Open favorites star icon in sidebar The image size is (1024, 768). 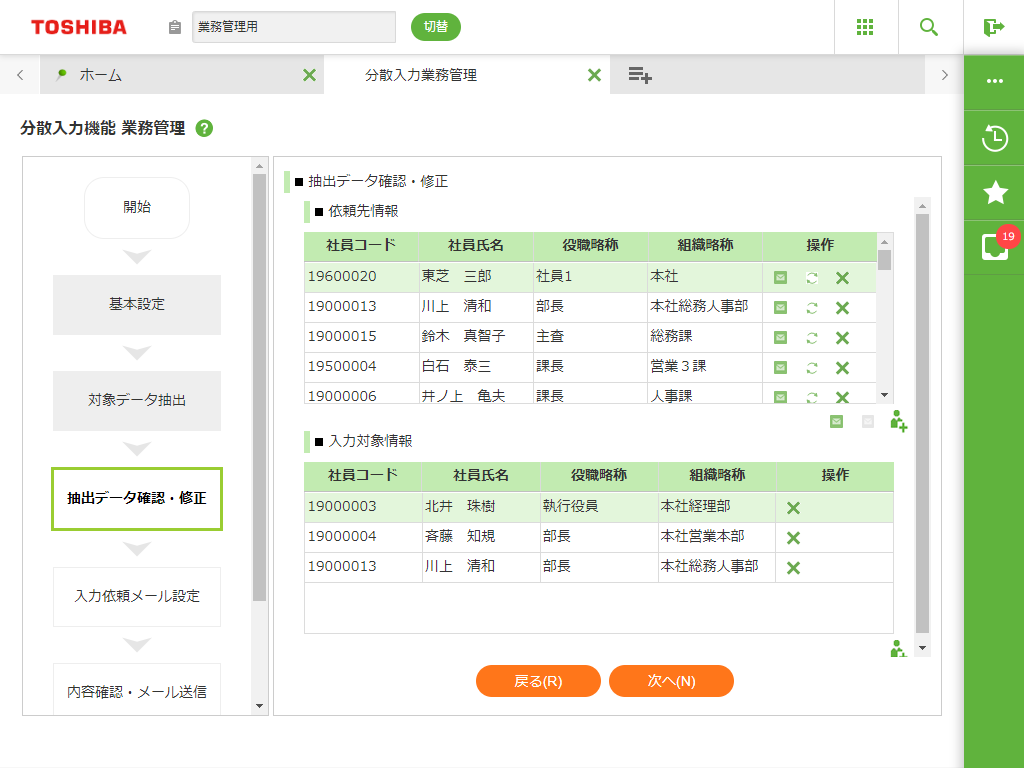(994, 192)
